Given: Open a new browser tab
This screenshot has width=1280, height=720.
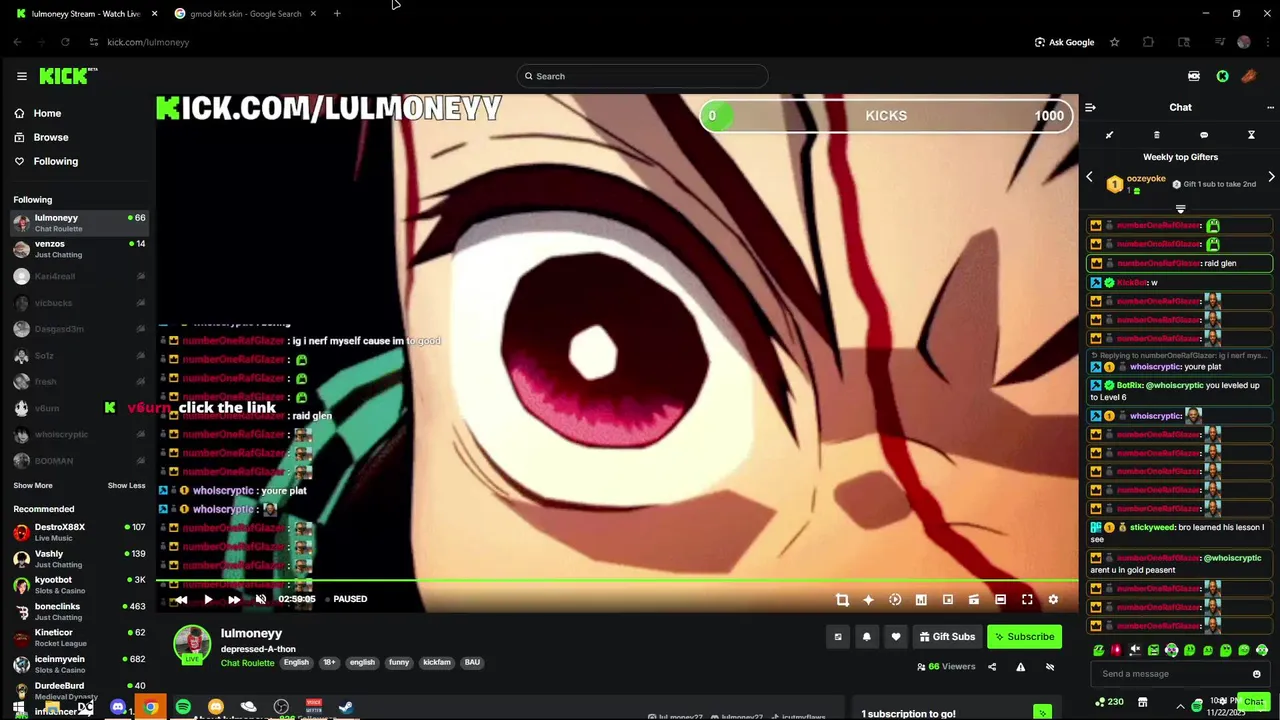Looking at the screenshot, I should pos(337,14).
